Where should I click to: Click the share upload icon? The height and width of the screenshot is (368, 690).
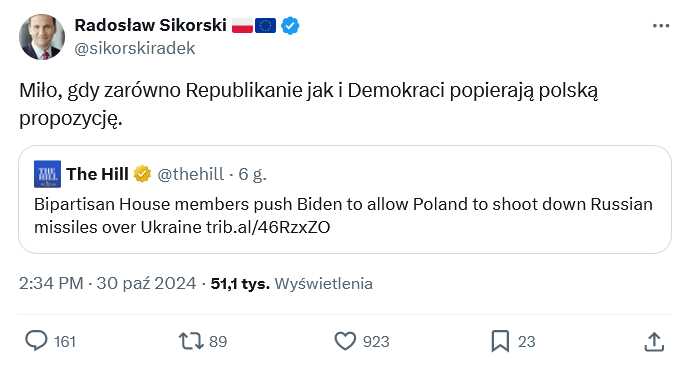pyautogui.click(x=654, y=342)
